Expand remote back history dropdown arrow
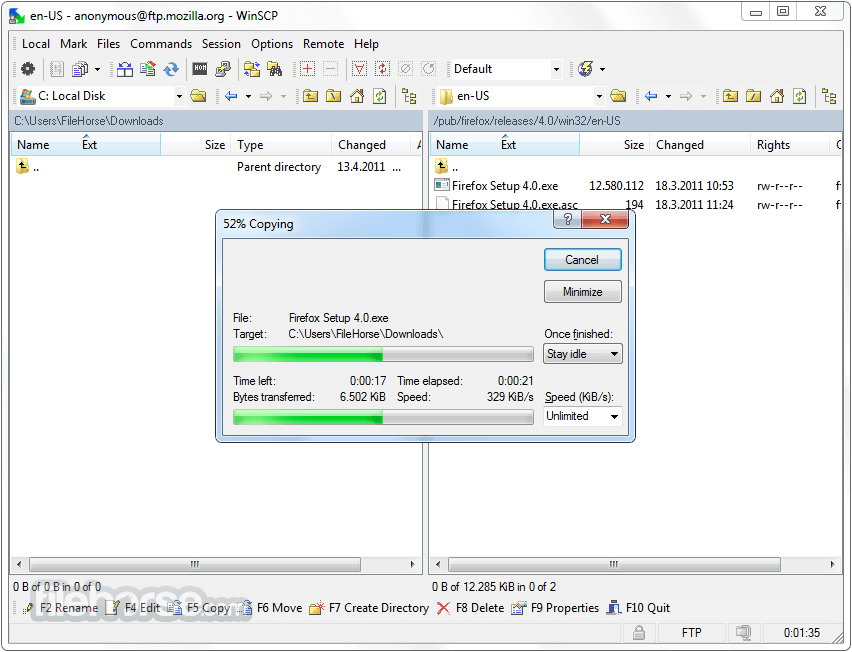852x652 pixels. click(x=668, y=96)
